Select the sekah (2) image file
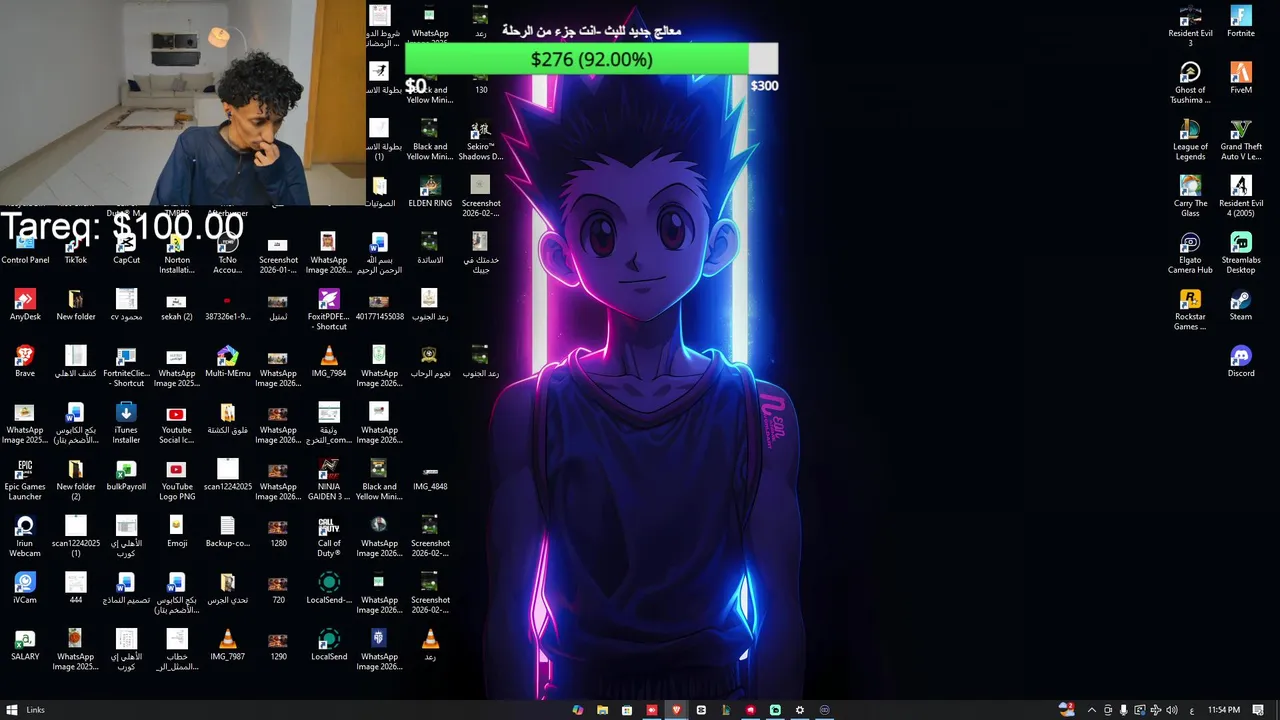Screen dimensions: 1280x720 pyautogui.click(x=176, y=306)
